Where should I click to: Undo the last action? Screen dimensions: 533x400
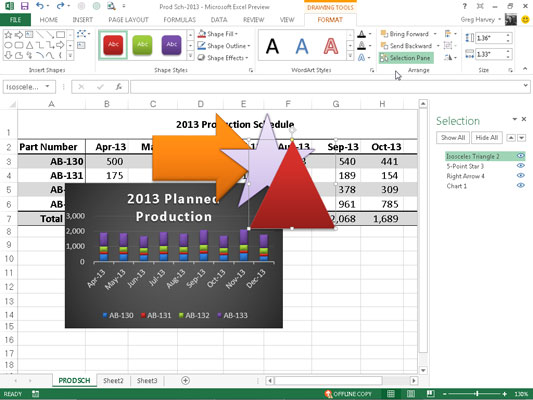(x=40, y=6)
